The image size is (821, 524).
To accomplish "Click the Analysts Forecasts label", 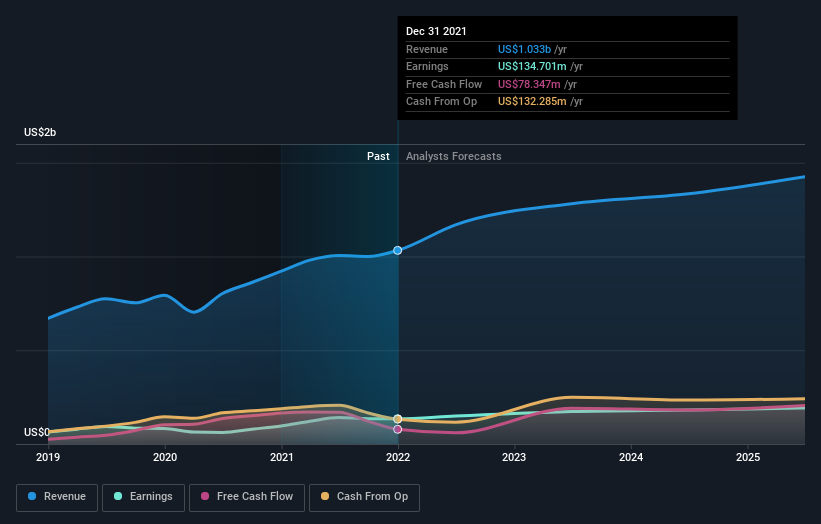I will coord(453,157).
